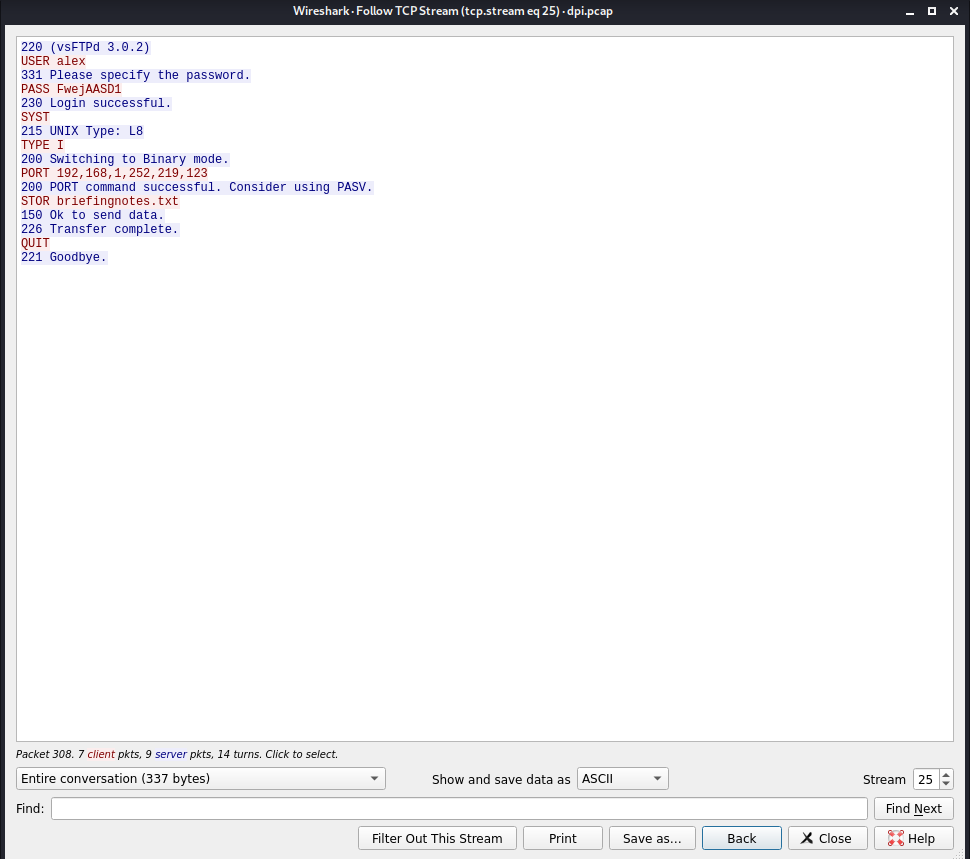Focus the Find text field
The height and width of the screenshot is (859, 970).
point(459,808)
